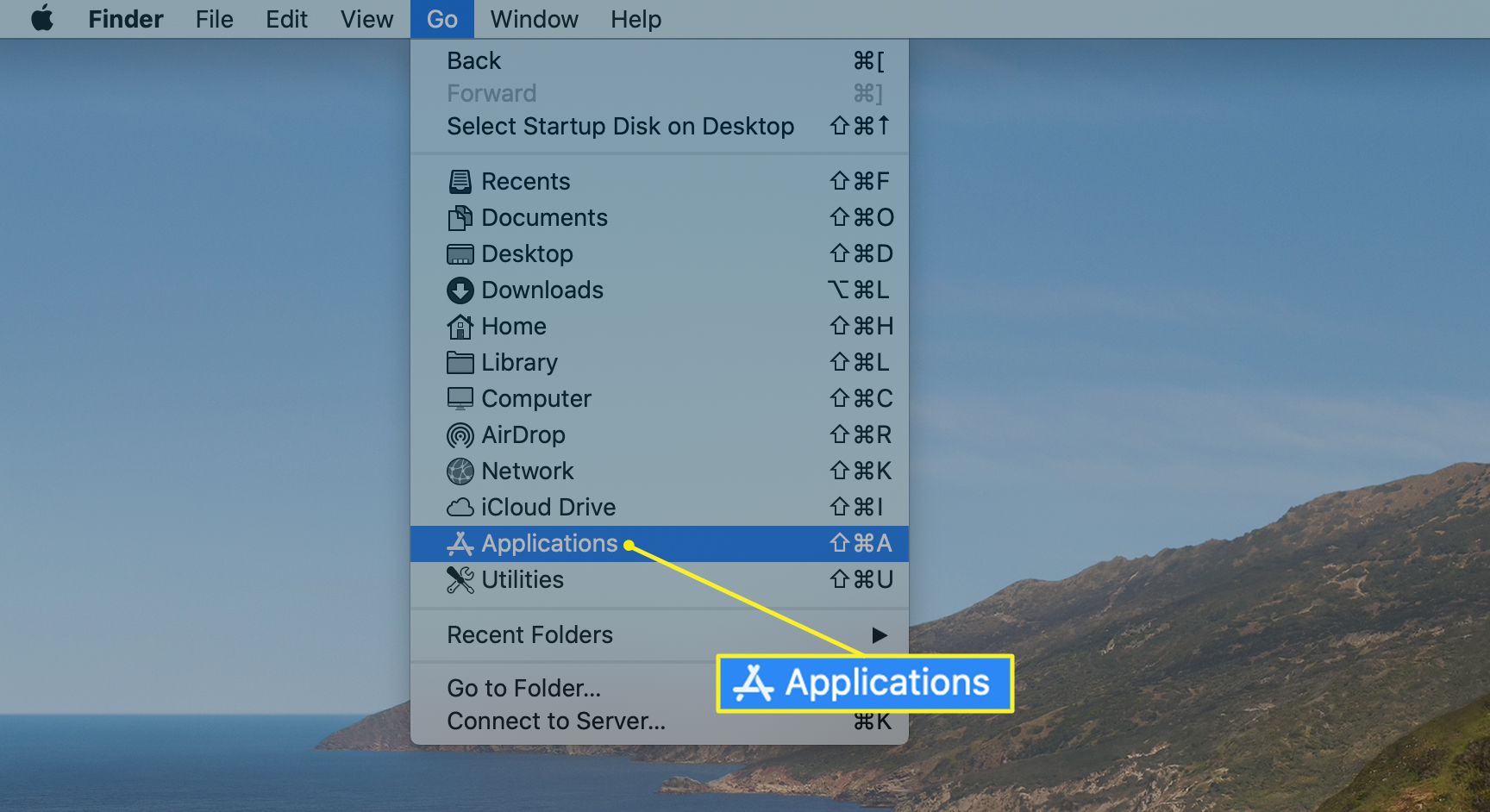The image size is (1490, 812).
Task: Click the iCloud Drive cloud icon
Action: click(460, 507)
